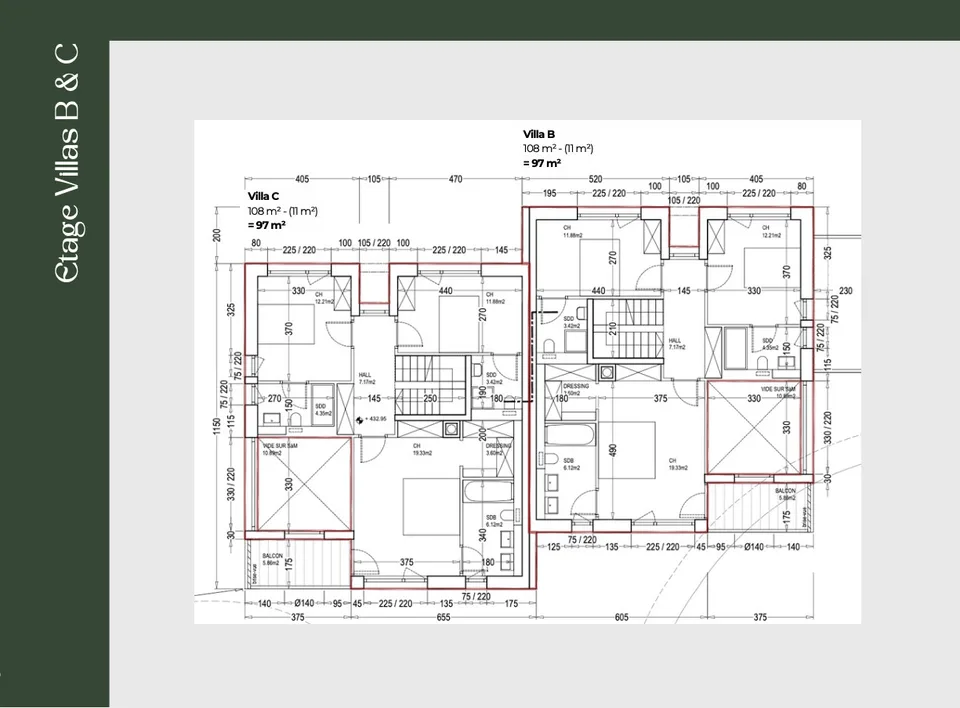Screen dimensions: 960x708
Task: Click "108 m² - (11 m²)" under Villa B
Action: (558, 148)
